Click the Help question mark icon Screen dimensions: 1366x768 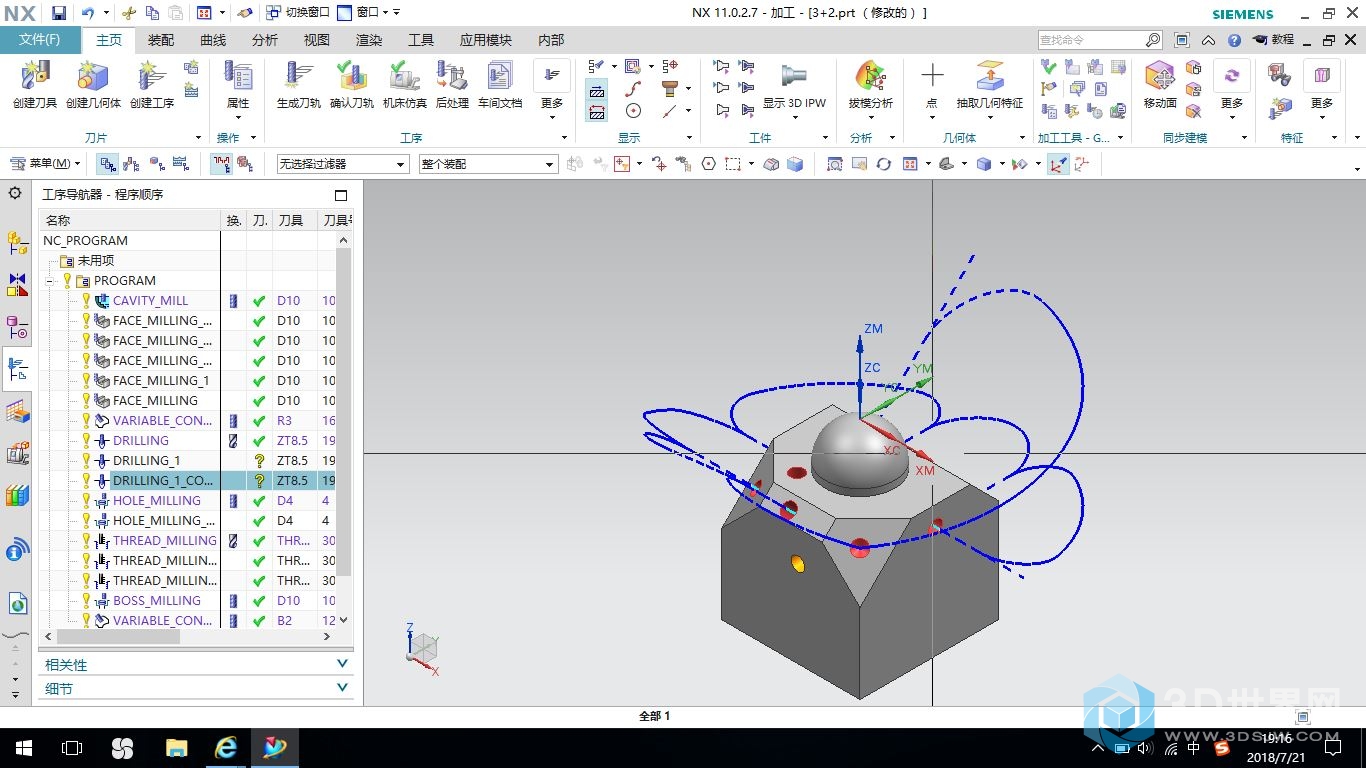[x=1234, y=40]
